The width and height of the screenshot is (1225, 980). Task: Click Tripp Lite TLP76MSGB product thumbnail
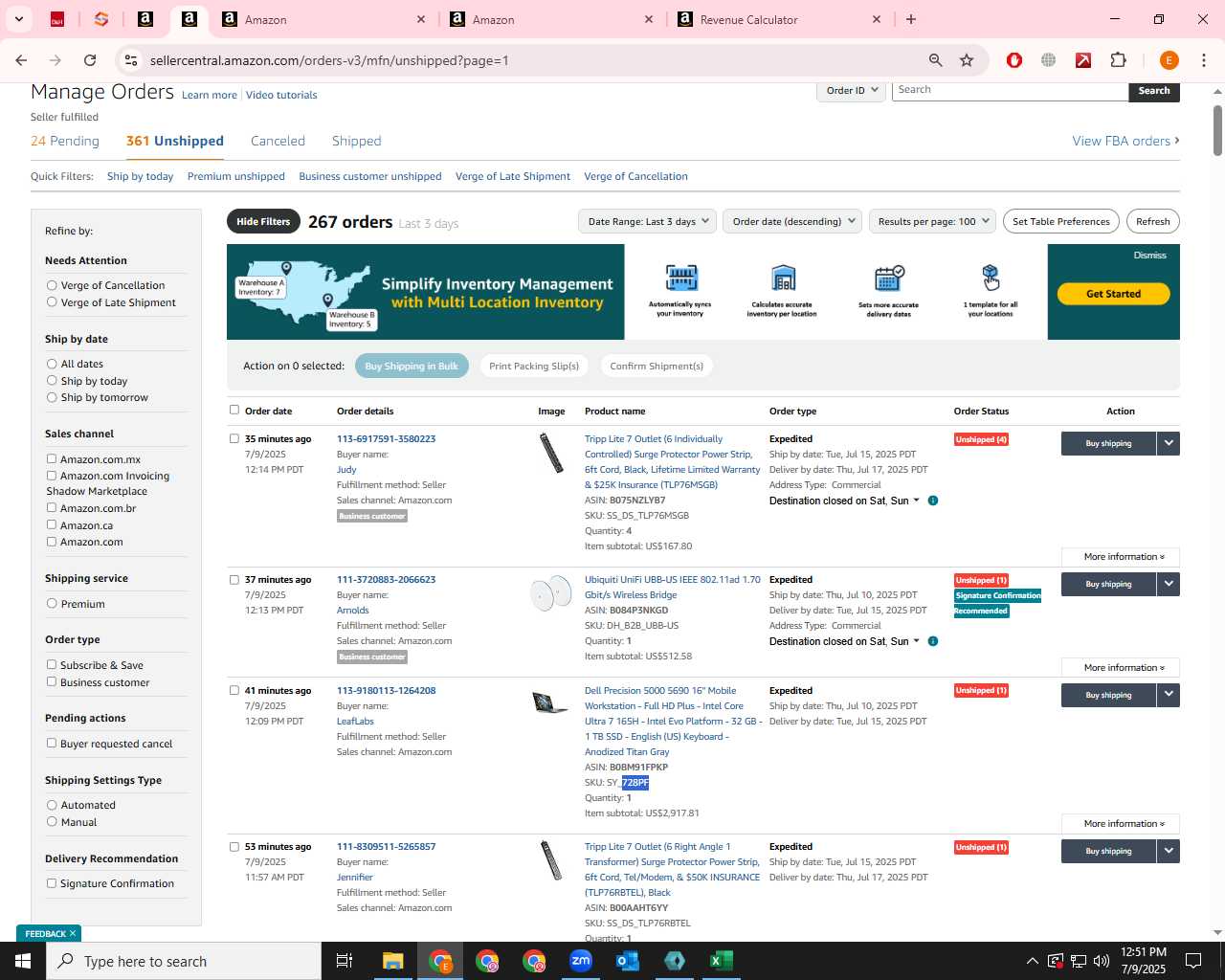550,453
